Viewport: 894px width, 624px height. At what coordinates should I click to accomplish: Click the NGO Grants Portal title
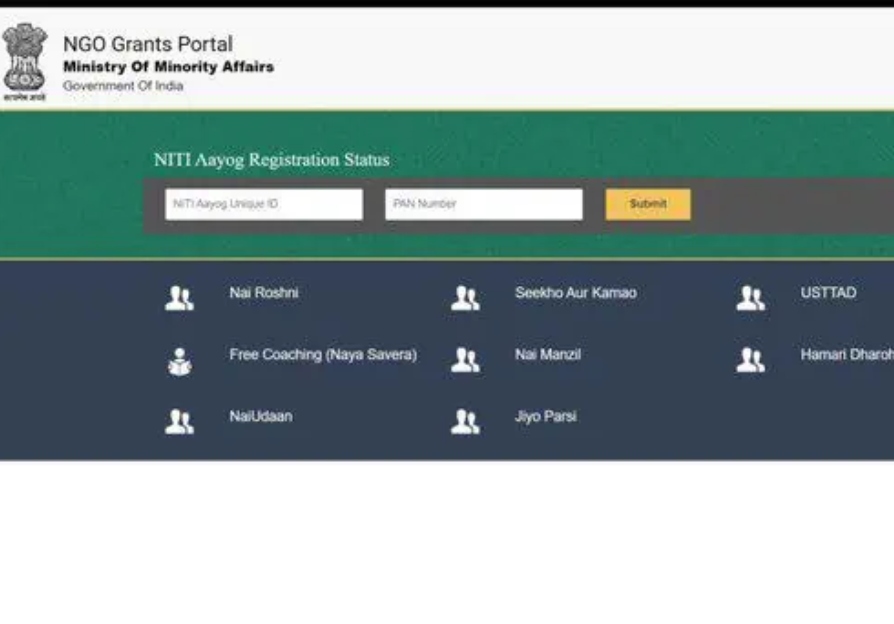point(148,44)
